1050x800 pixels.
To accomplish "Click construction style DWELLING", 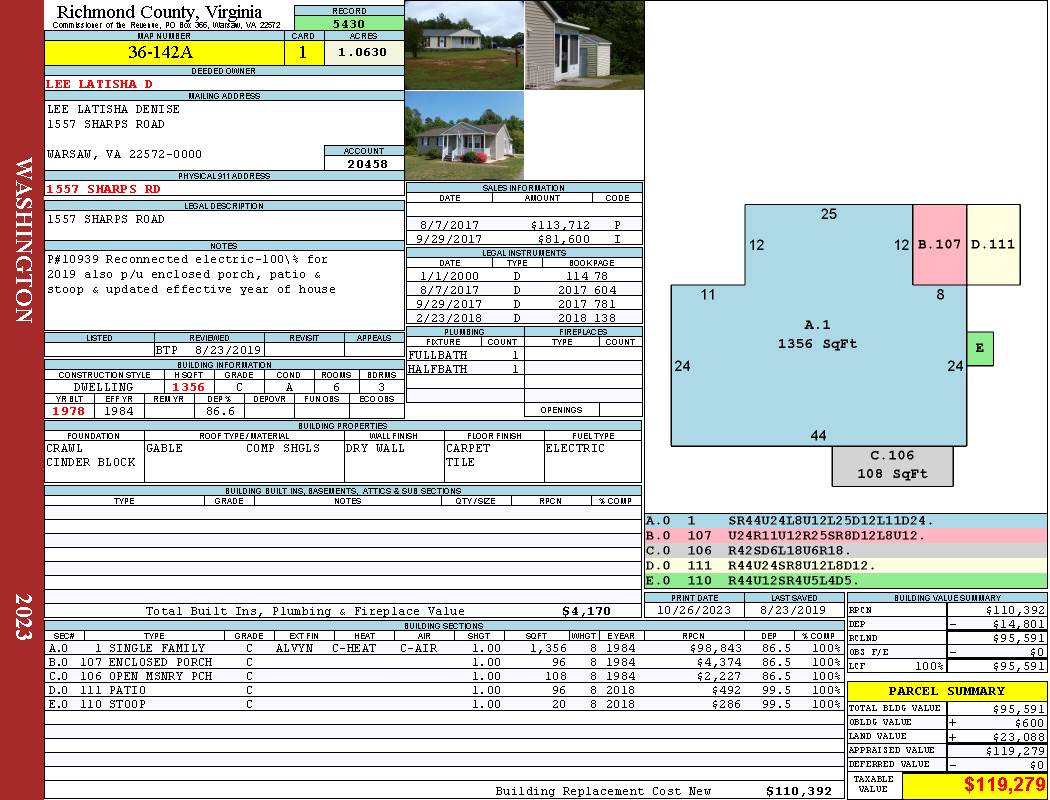I will 103,387.
